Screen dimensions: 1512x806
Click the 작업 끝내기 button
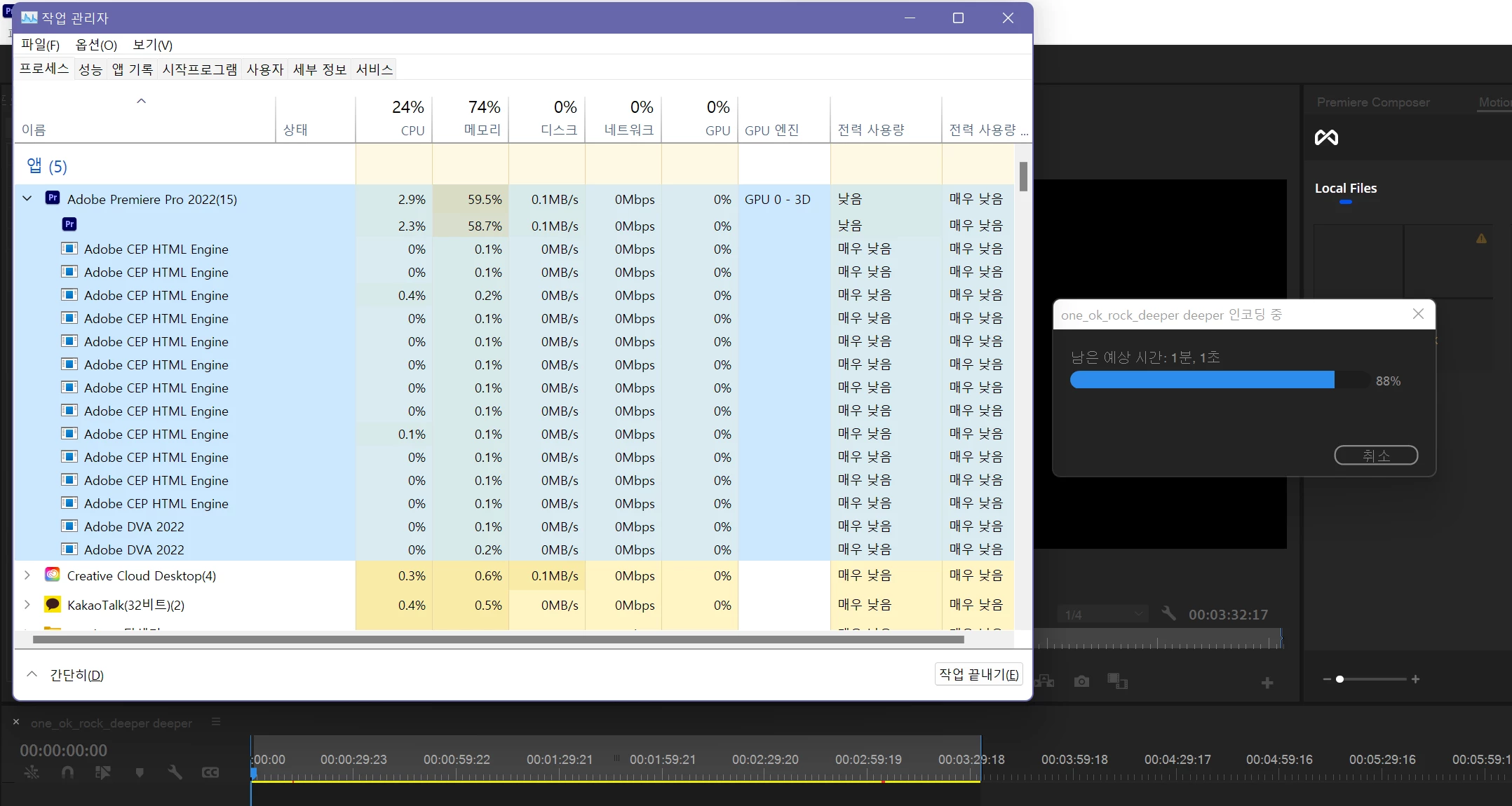[978, 674]
